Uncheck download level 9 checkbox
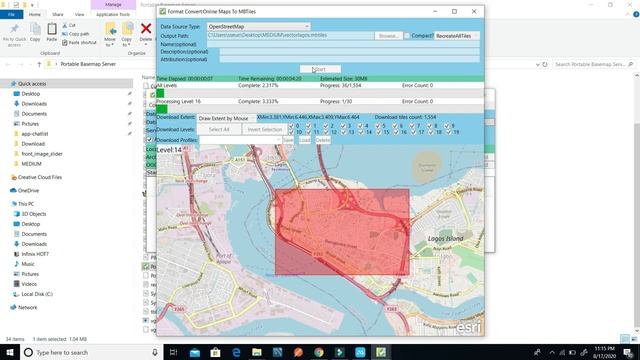The width and height of the screenshot is (640, 360). tap(447, 126)
